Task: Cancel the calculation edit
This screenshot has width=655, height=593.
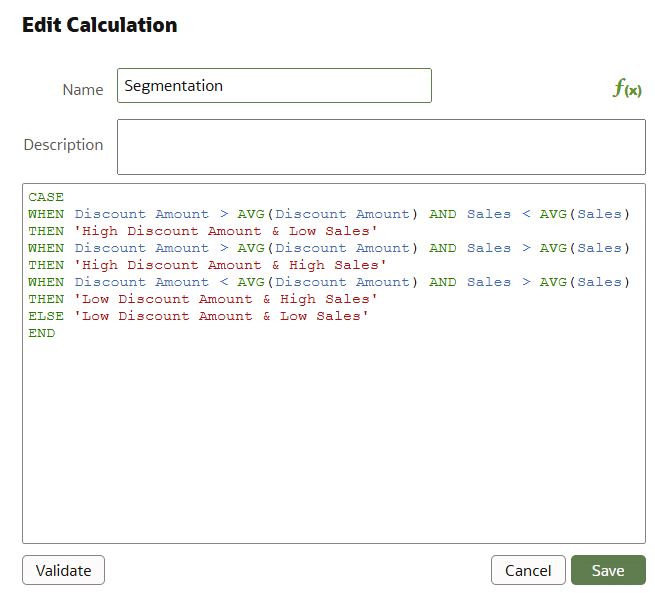Action: click(x=528, y=570)
